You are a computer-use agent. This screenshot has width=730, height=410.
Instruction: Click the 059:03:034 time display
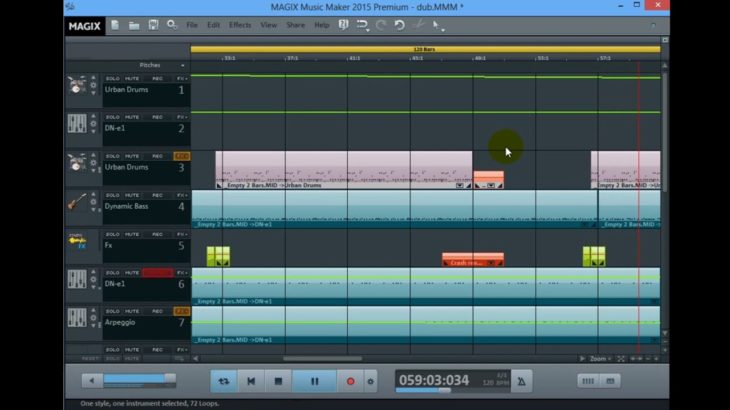(x=434, y=380)
